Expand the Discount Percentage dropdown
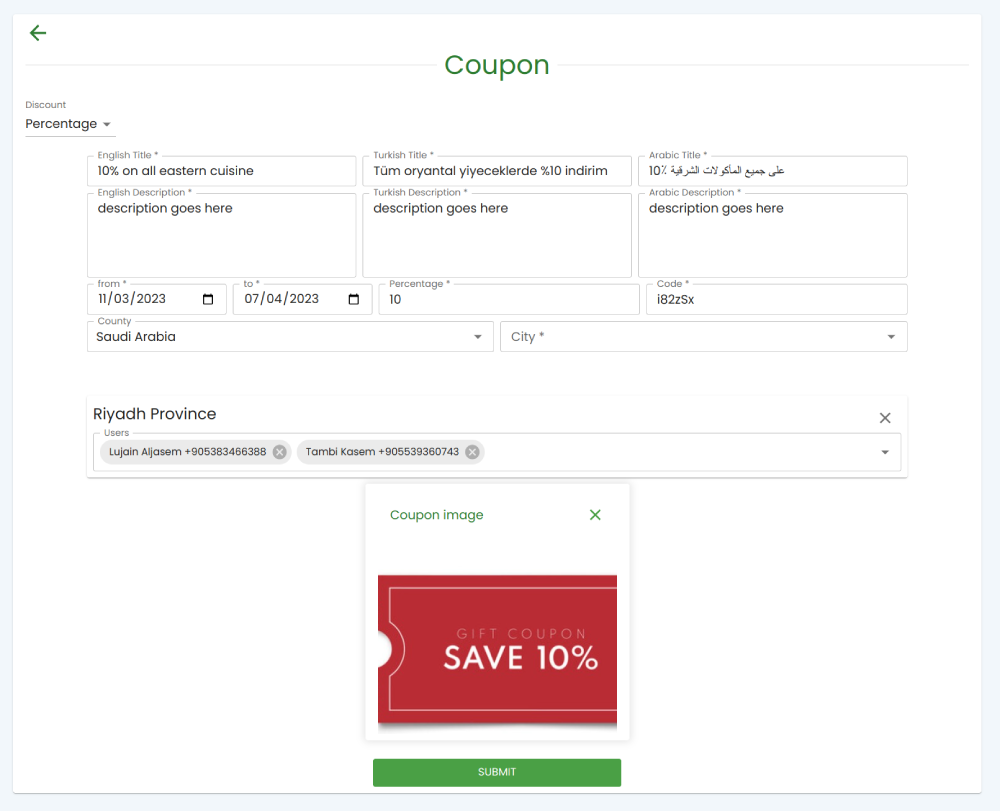This screenshot has width=1000, height=811. [x=70, y=124]
